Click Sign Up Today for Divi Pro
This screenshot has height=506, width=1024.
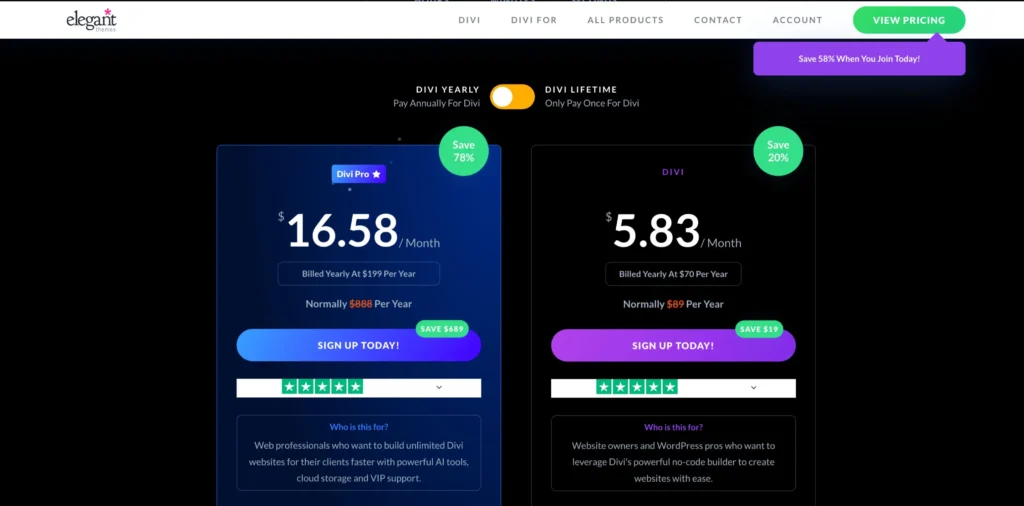359,345
